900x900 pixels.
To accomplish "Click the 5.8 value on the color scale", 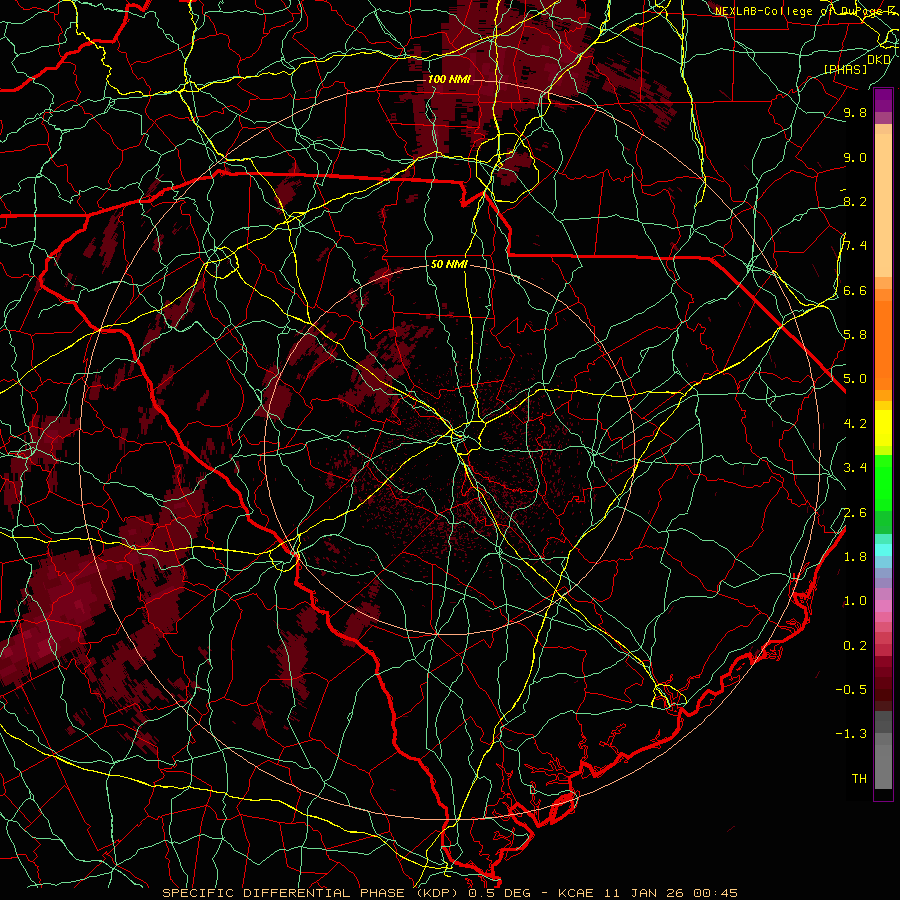I will point(855,335).
